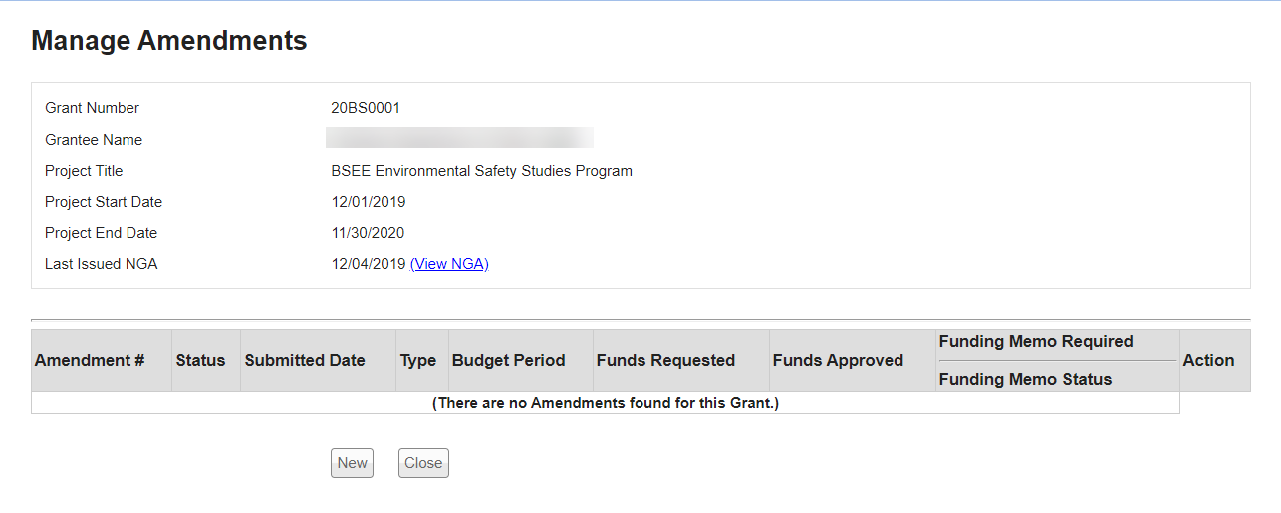
Task: Click the Funds Requested column header
Action: [666, 360]
